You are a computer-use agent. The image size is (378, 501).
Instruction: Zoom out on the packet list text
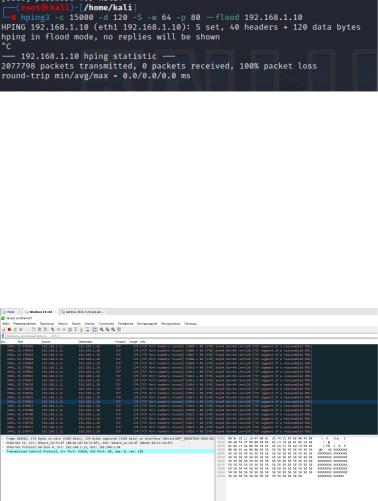107,329
